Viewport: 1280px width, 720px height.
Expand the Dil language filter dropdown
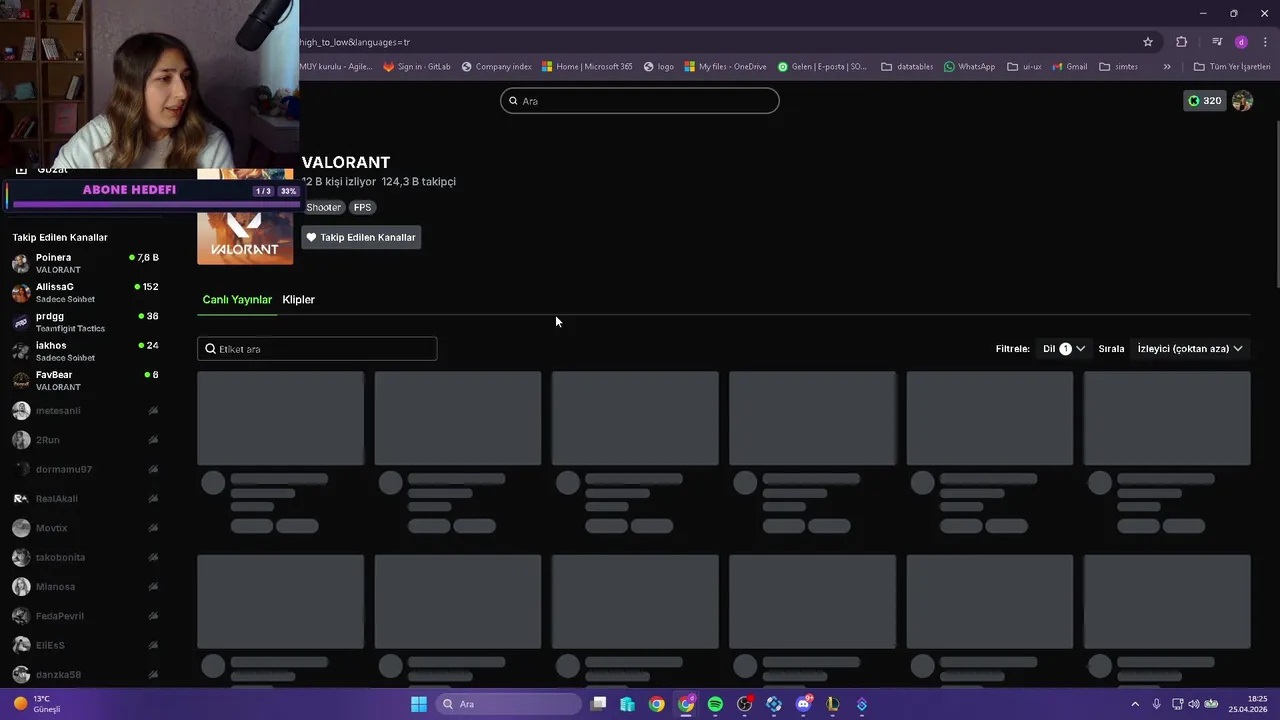point(1064,349)
